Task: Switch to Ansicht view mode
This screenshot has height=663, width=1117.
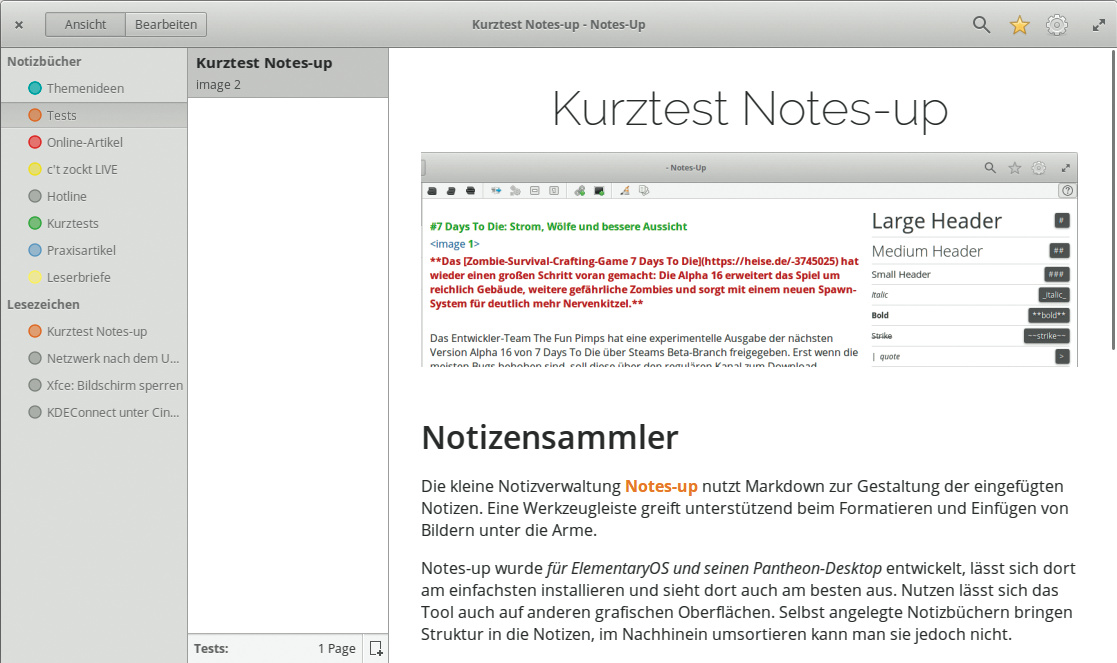Action: click(85, 25)
